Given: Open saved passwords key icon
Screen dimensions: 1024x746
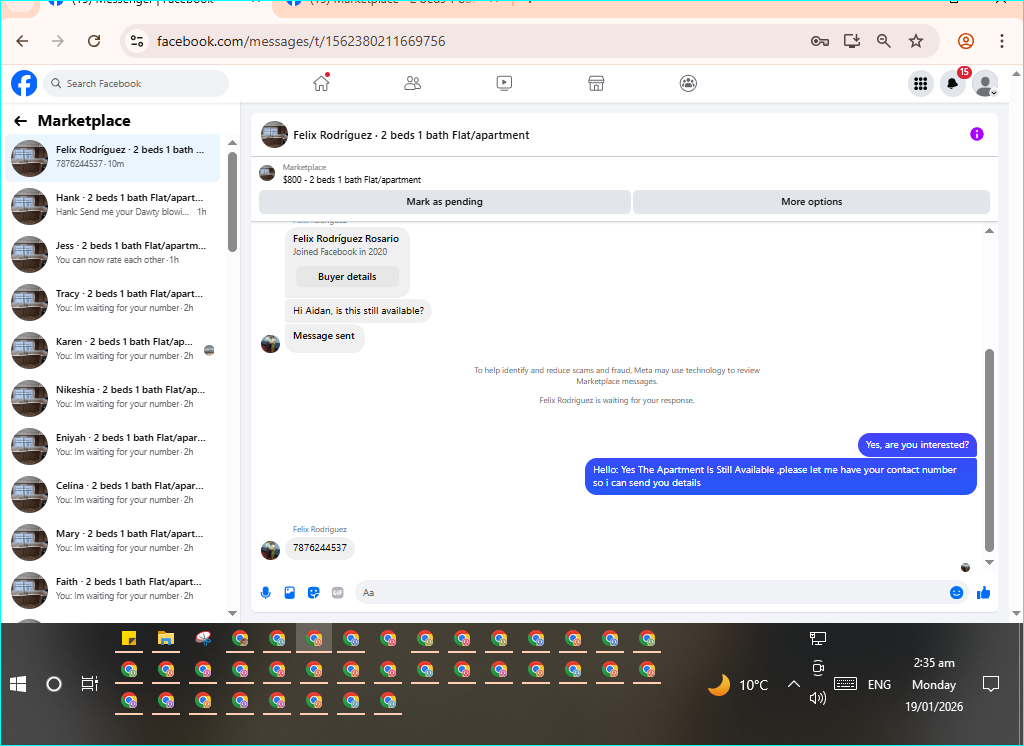Looking at the screenshot, I should click(820, 41).
